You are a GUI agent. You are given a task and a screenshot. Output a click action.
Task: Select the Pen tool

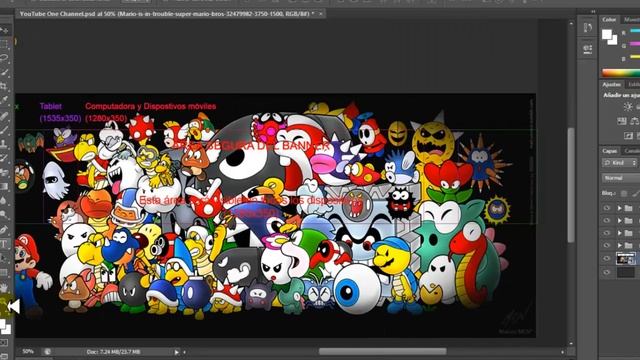pos(5,230)
